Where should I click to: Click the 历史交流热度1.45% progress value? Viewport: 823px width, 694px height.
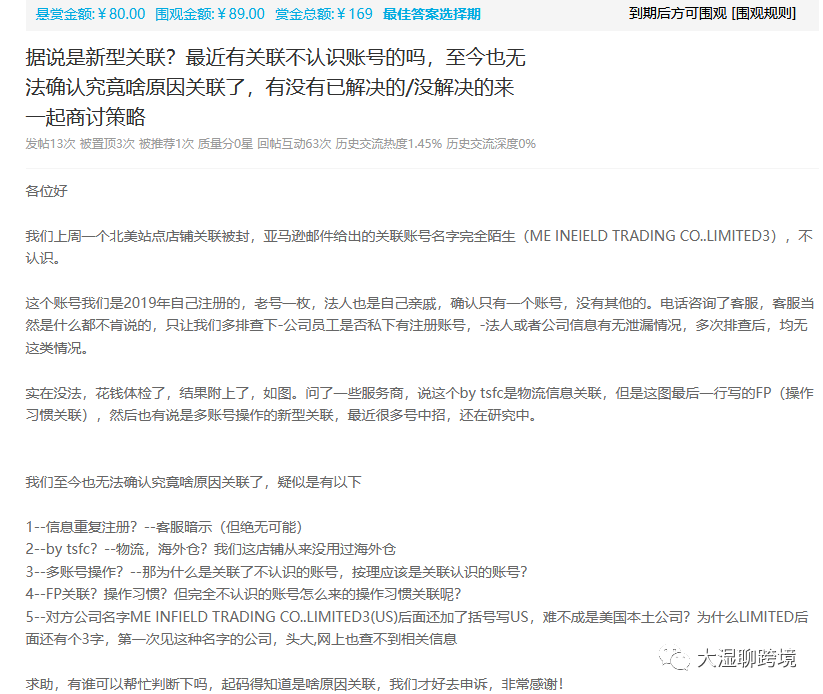click(x=390, y=143)
